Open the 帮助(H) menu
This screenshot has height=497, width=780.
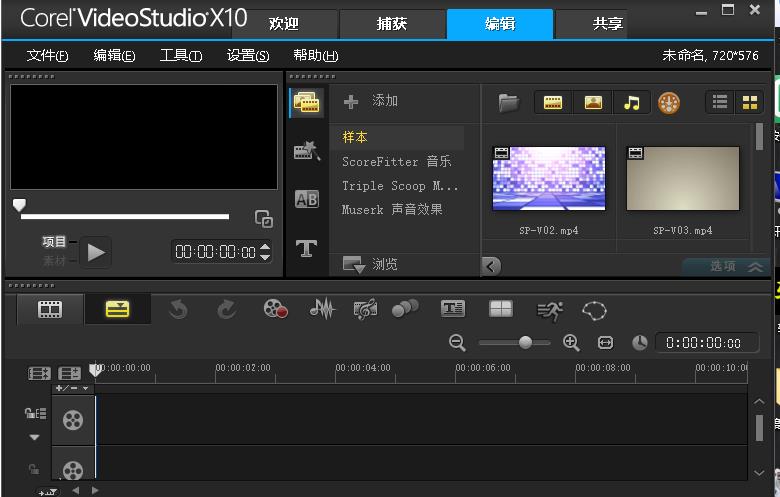point(315,55)
